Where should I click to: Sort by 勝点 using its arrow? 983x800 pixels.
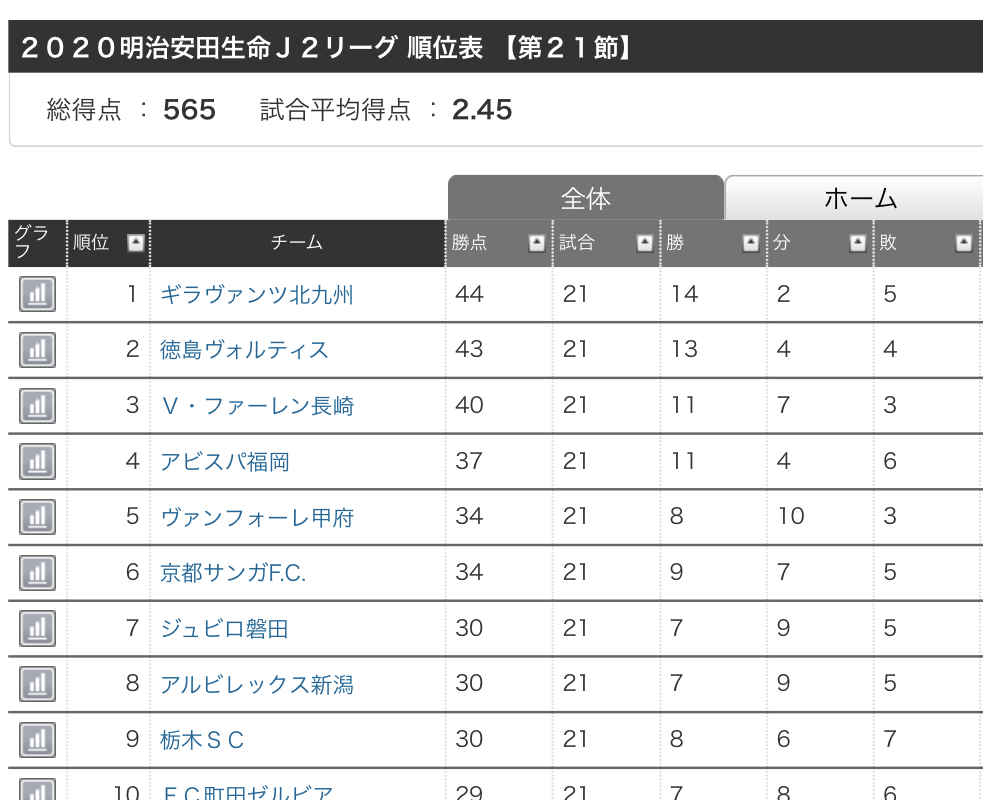coord(537,243)
